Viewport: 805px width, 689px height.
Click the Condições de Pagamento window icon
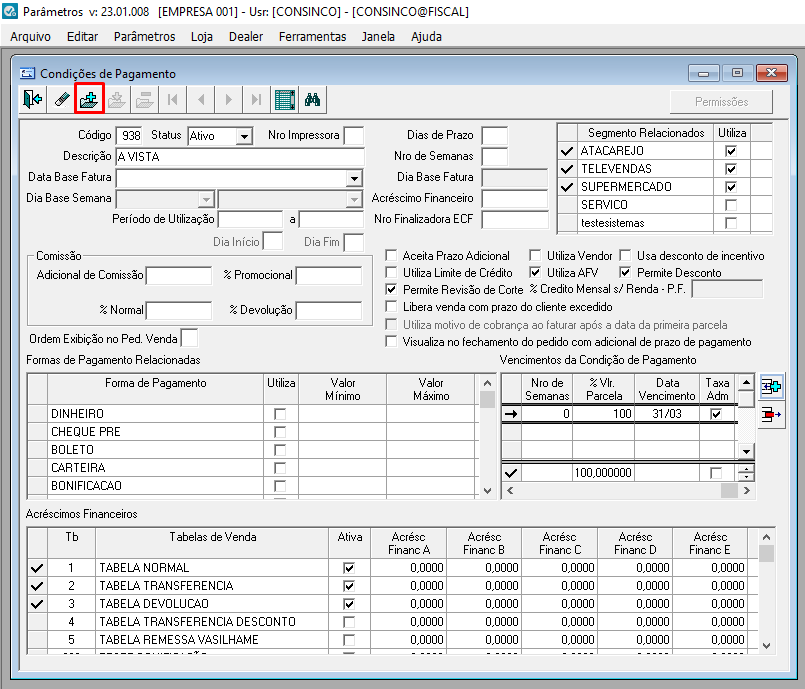[x=27, y=74]
